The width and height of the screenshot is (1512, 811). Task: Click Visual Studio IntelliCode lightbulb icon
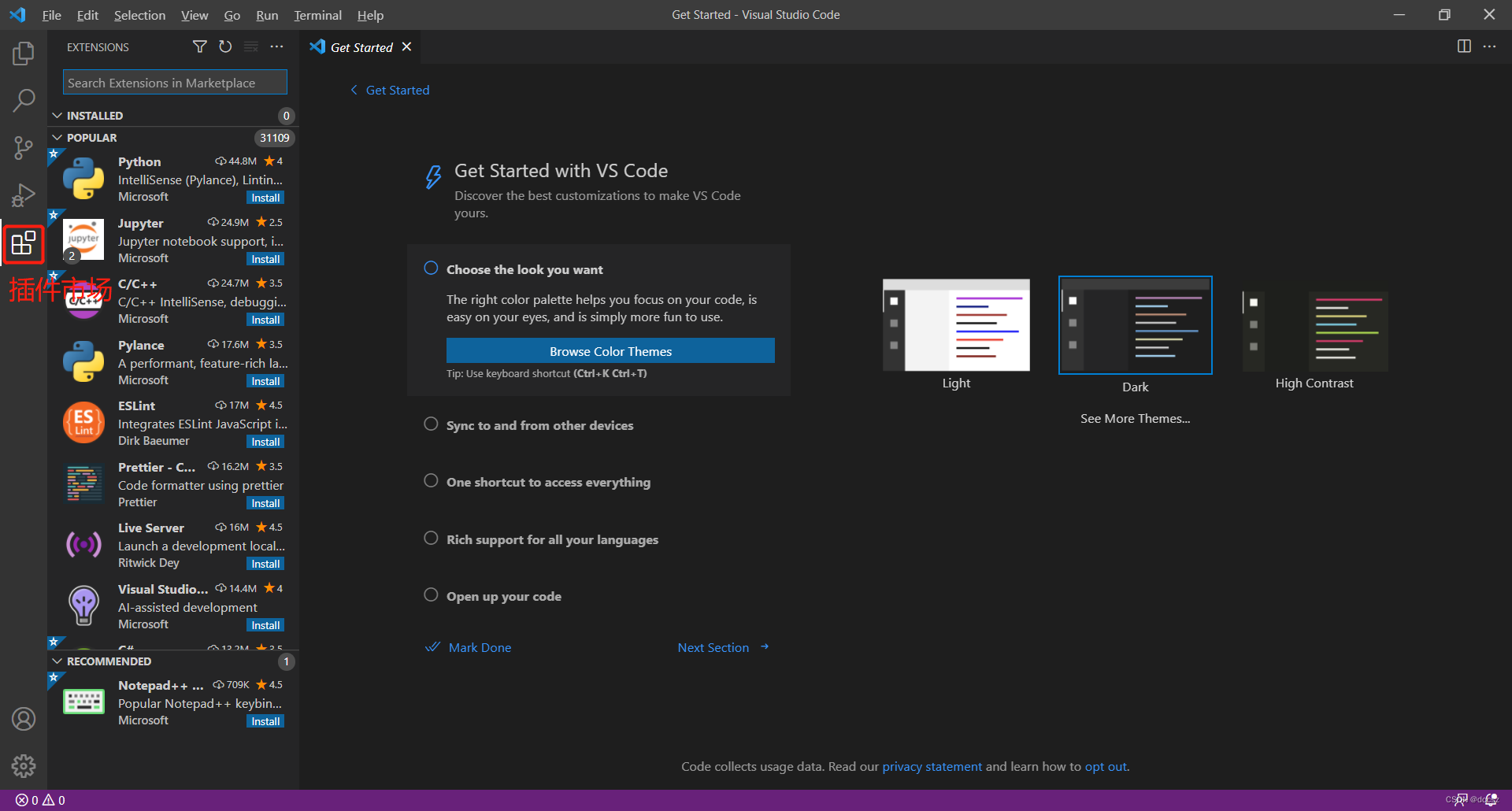pos(83,606)
